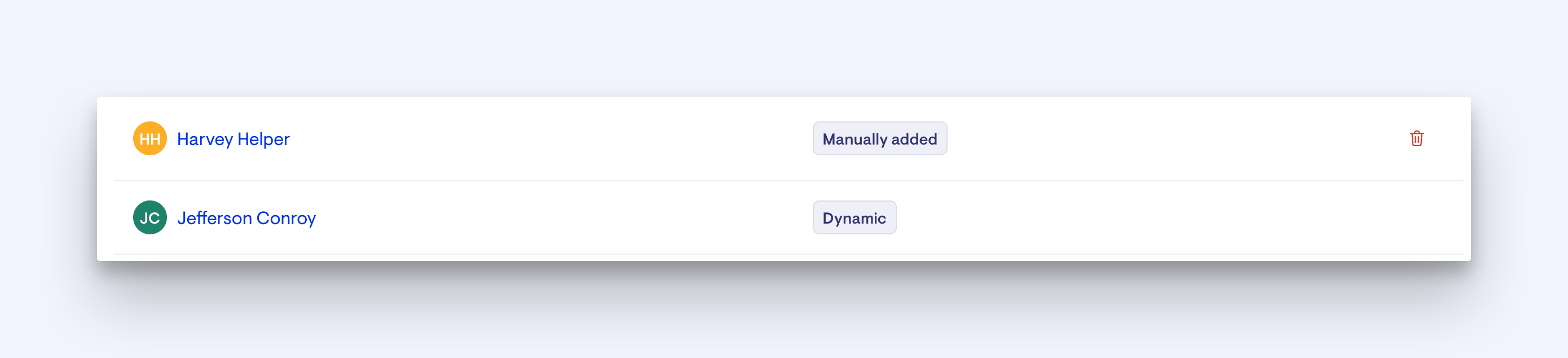Delete Harvey Helper with the trash icon
1568x358 pixels.
[x=1416, y=138]
